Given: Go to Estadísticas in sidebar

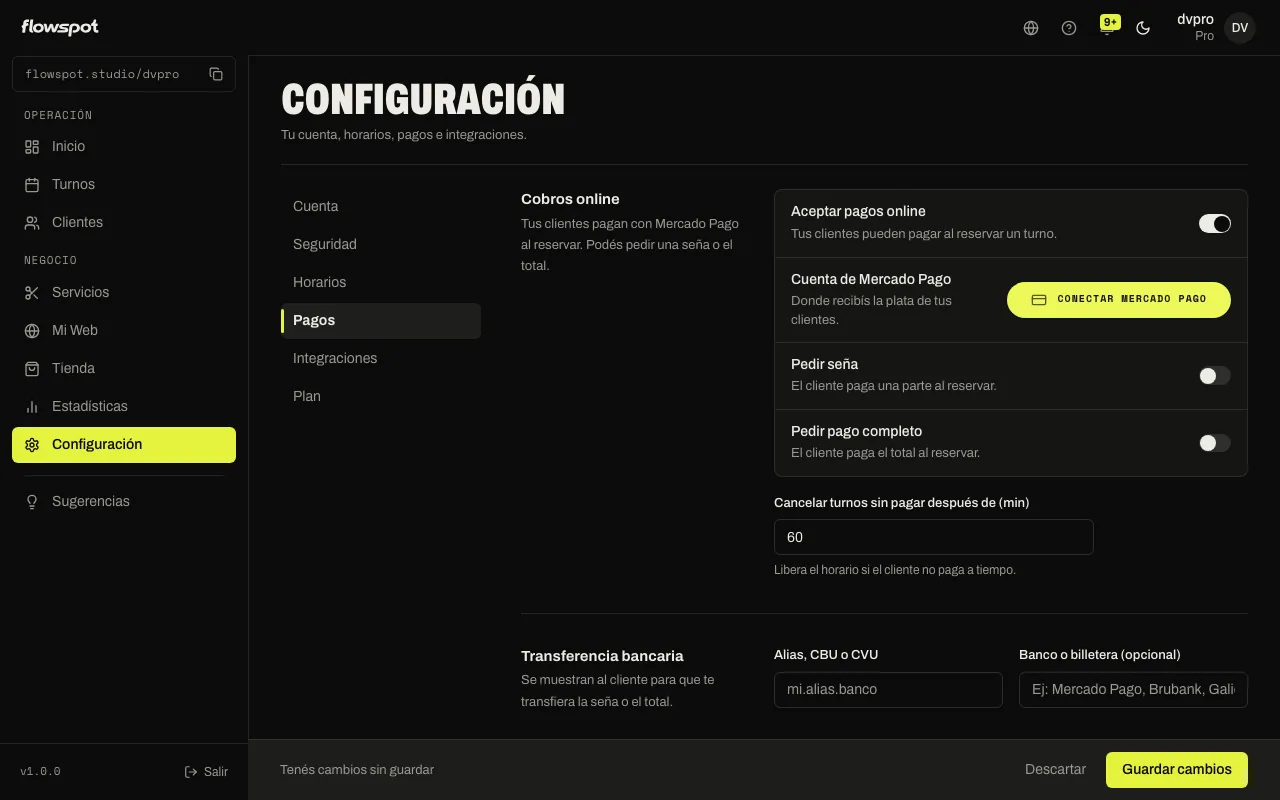Looking at the screenshot, I should click(124, 406).
